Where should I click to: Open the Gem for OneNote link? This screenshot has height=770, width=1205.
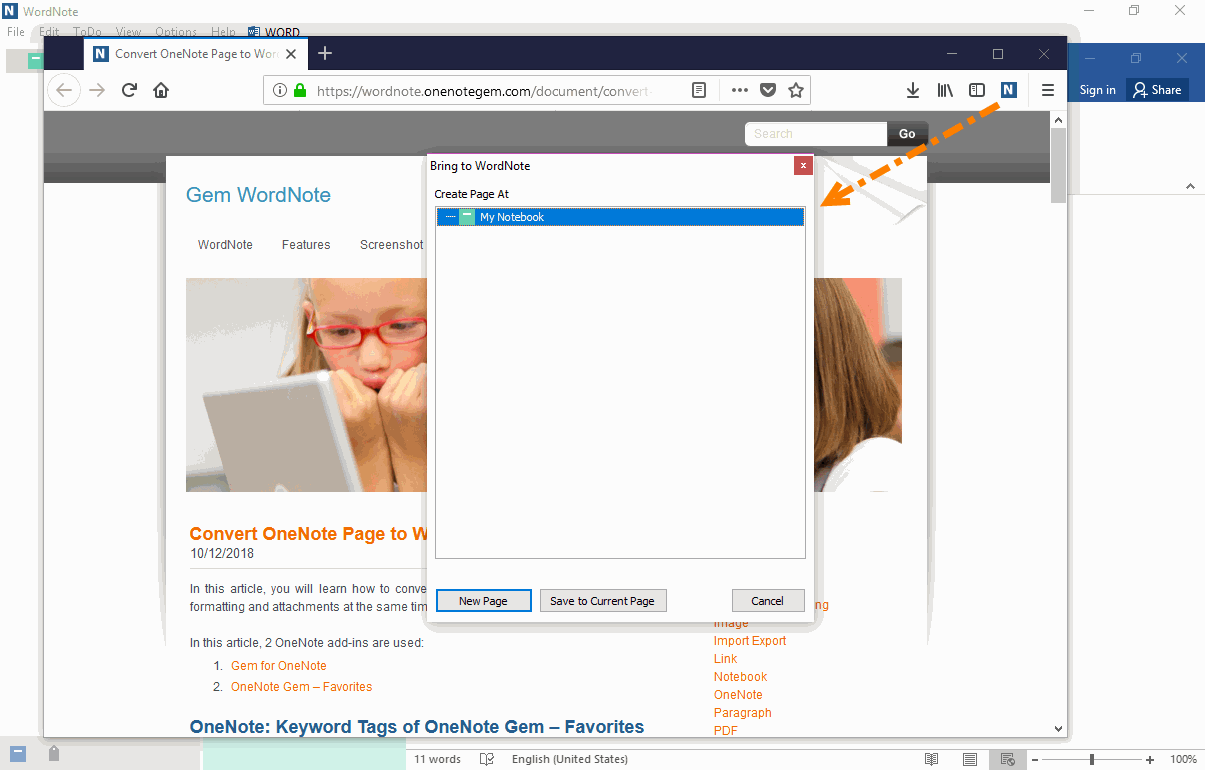coord(278,666)
